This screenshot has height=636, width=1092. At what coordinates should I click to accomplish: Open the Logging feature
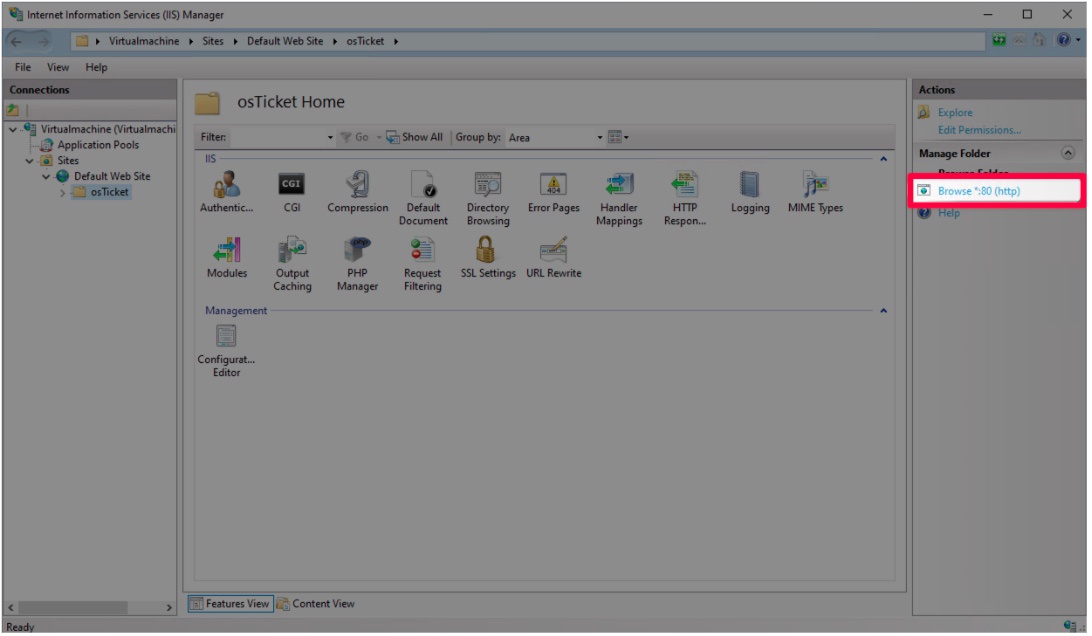pos(749,192)
